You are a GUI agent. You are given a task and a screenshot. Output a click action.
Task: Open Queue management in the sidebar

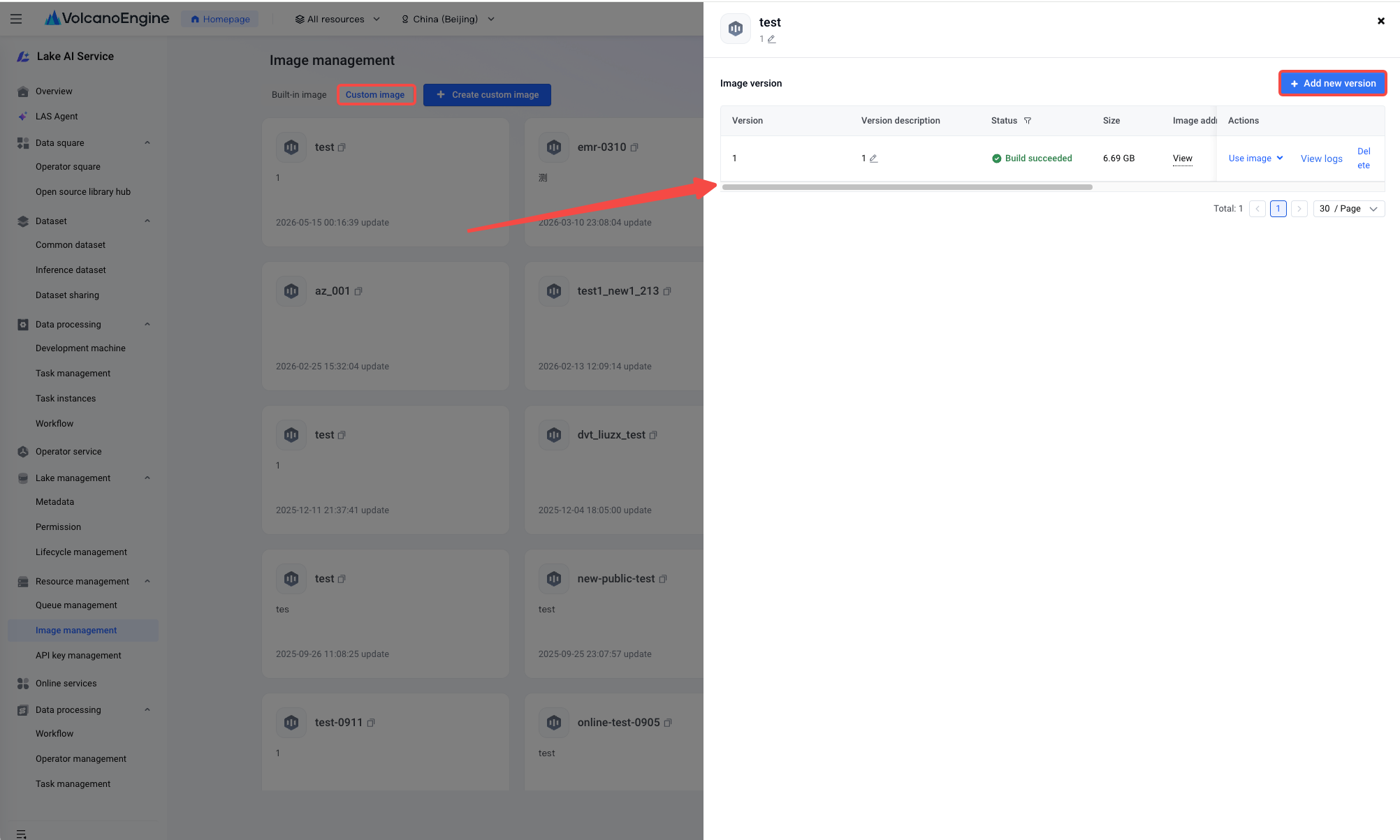(x=76, y=605)
